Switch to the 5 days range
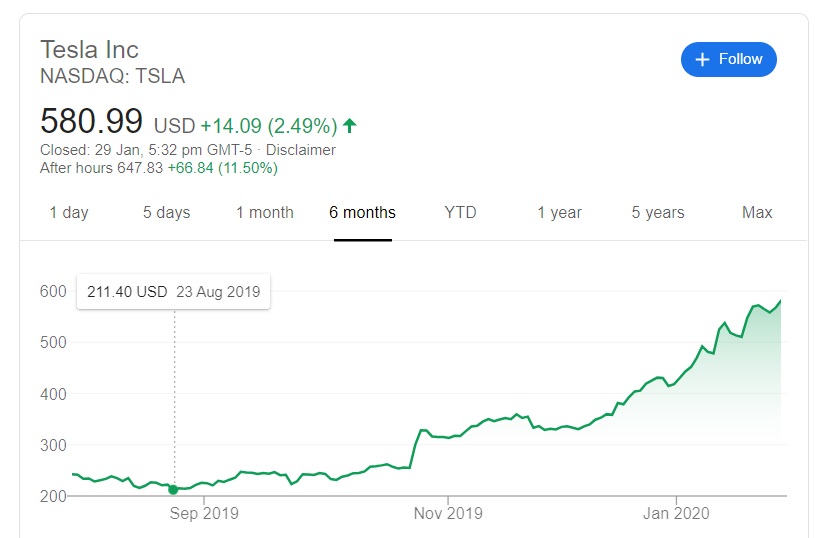Screen dimensions: 820x538 tap(166, 212)
